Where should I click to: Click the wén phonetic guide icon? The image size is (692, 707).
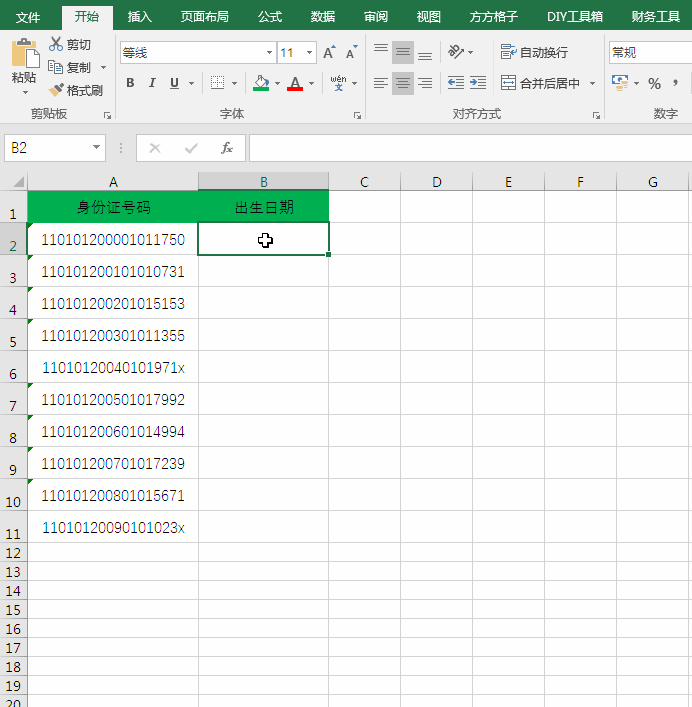tap(339, 83)
